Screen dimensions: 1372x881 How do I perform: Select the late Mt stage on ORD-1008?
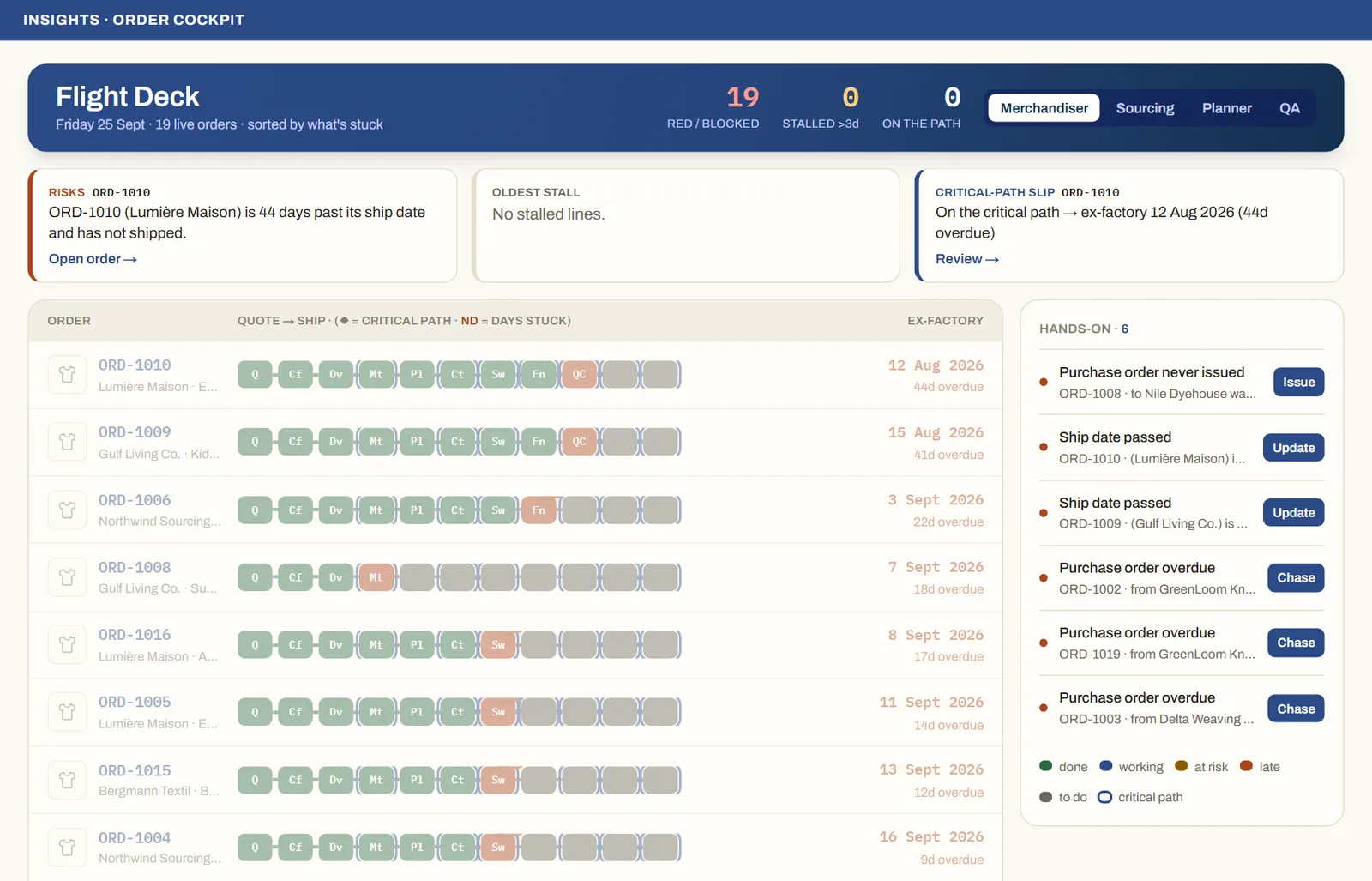[x=376, y=577]
